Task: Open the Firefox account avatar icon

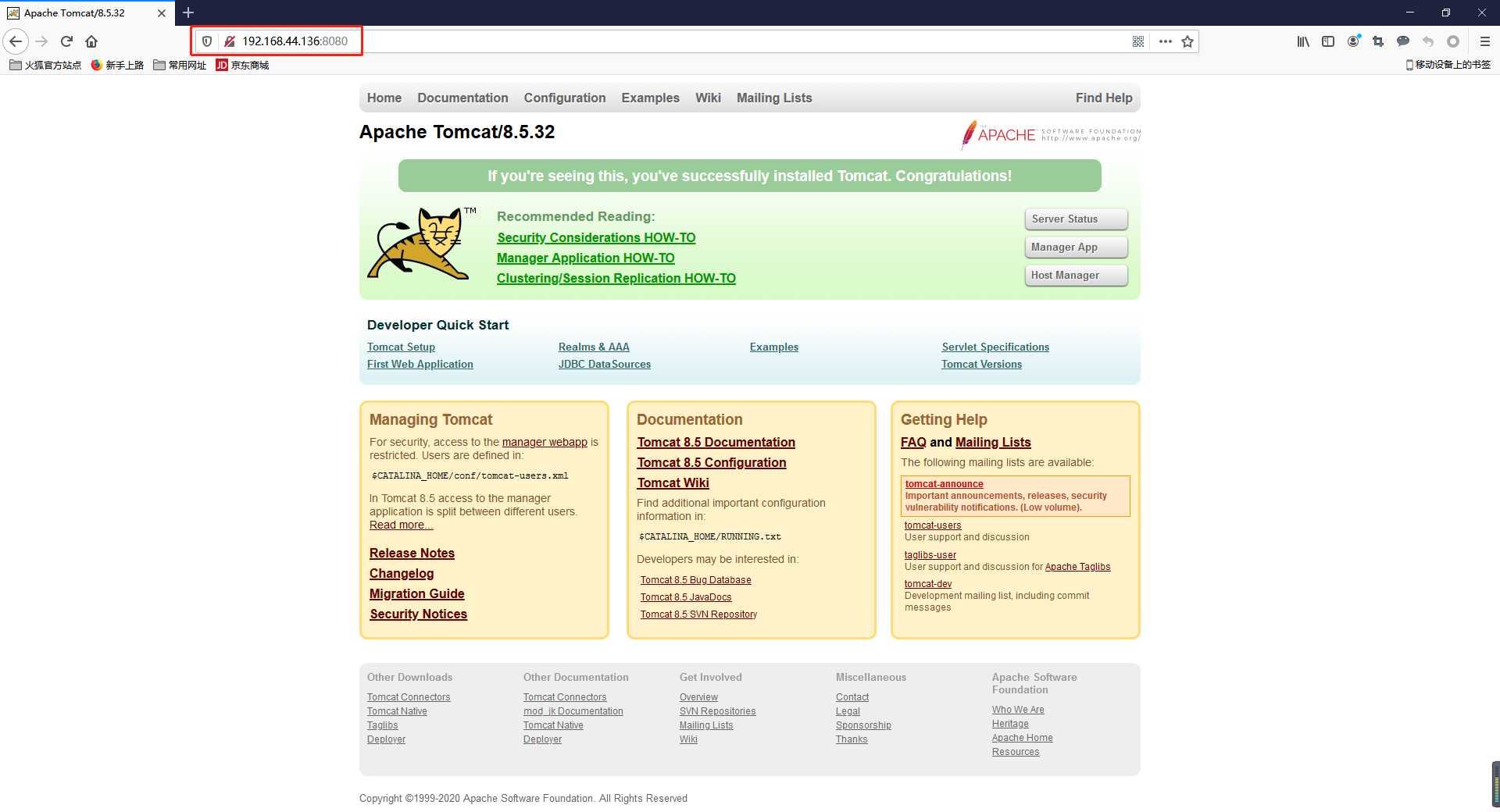Action: (1354, 41)
